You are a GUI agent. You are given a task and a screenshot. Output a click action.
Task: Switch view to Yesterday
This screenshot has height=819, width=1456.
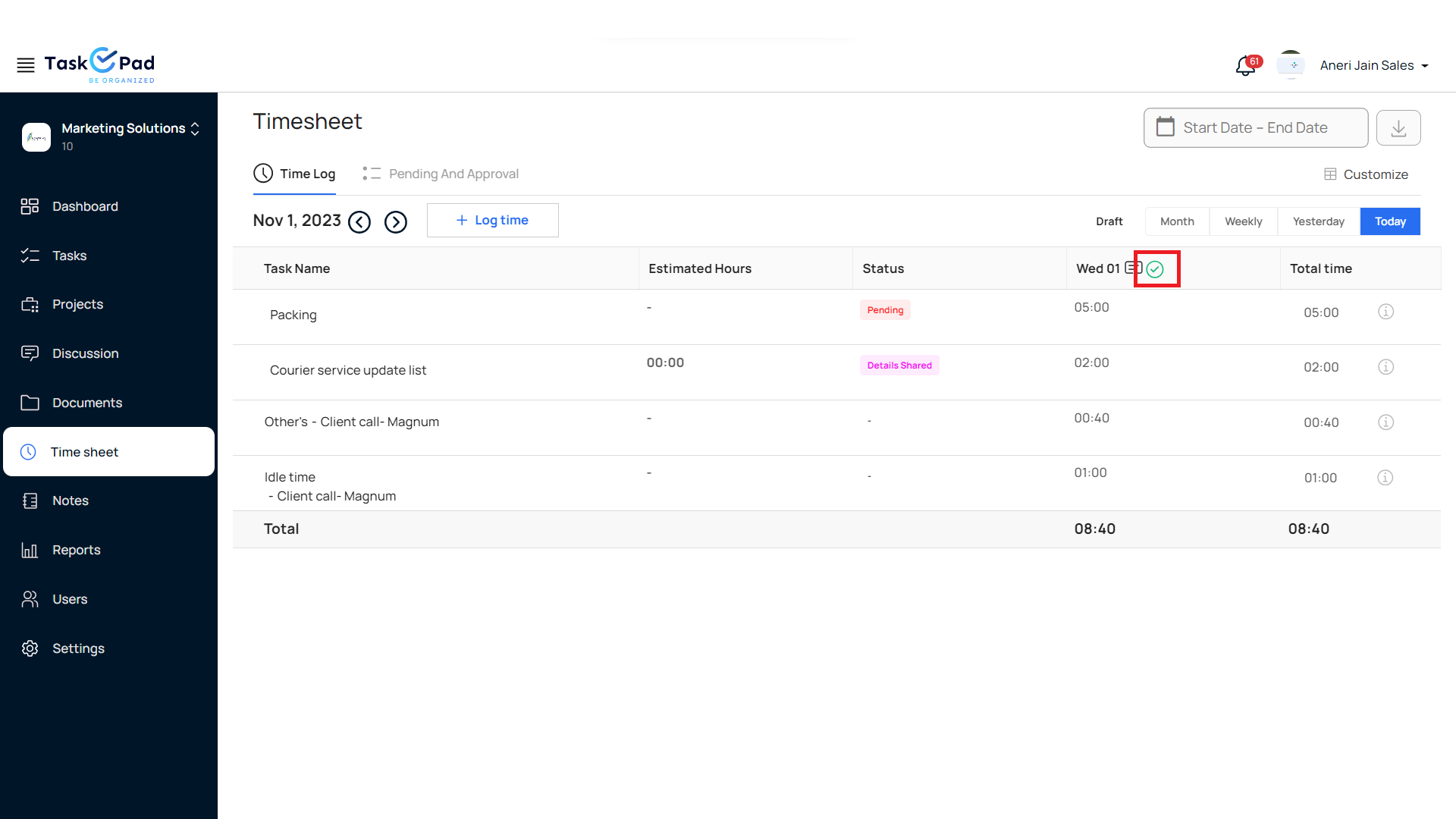point(1319,221)
